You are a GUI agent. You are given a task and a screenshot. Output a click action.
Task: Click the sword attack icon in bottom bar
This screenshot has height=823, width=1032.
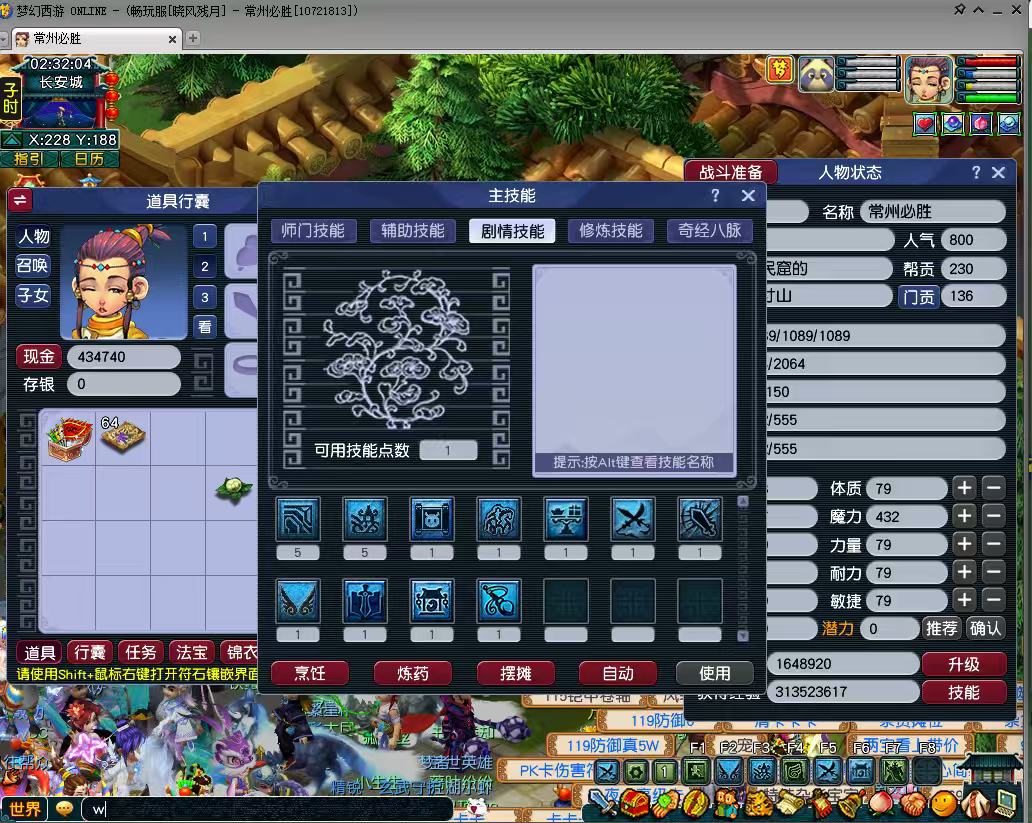click(x=602, y=804)
